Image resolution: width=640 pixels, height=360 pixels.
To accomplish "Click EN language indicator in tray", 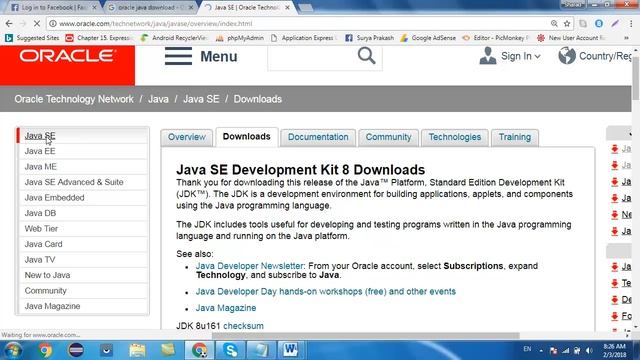I will tap(527, 349).
